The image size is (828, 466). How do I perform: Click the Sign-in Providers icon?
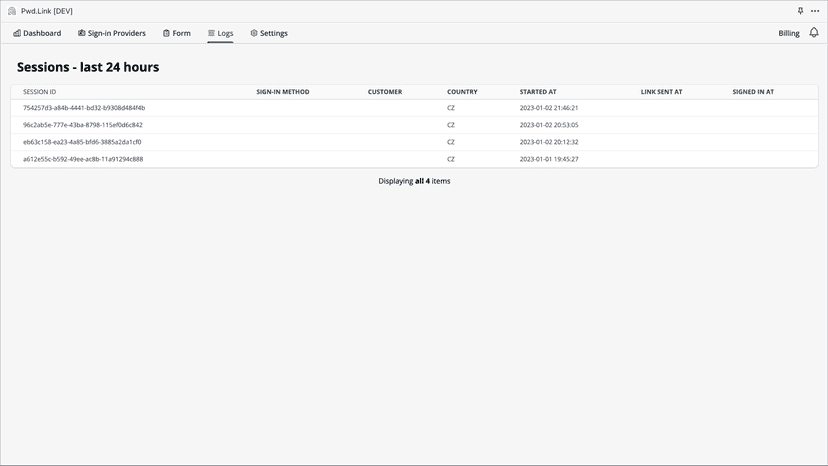point(82,33)
